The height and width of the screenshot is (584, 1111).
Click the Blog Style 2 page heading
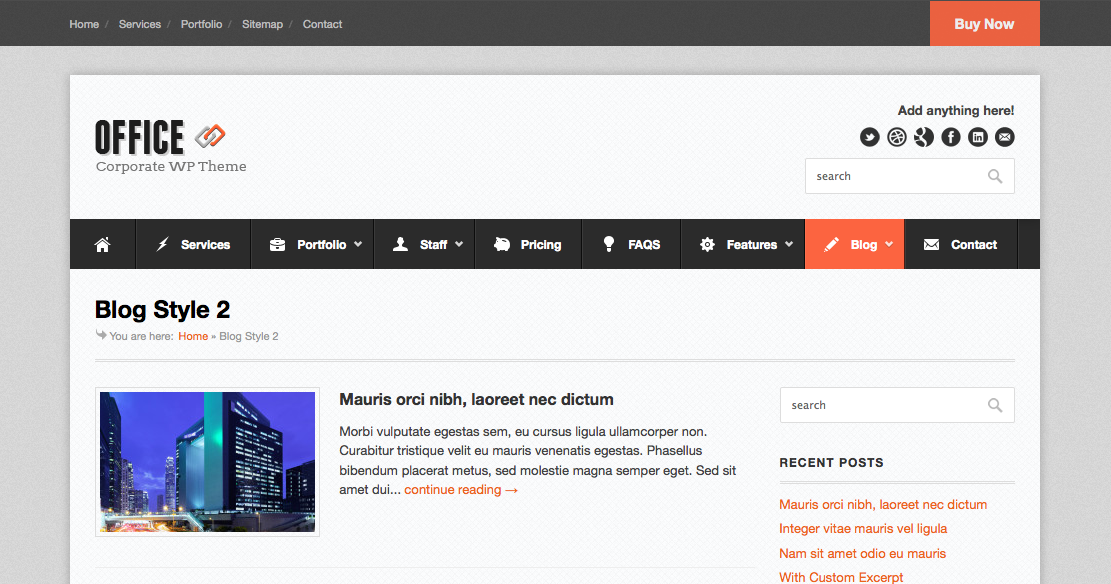[162, 310]
